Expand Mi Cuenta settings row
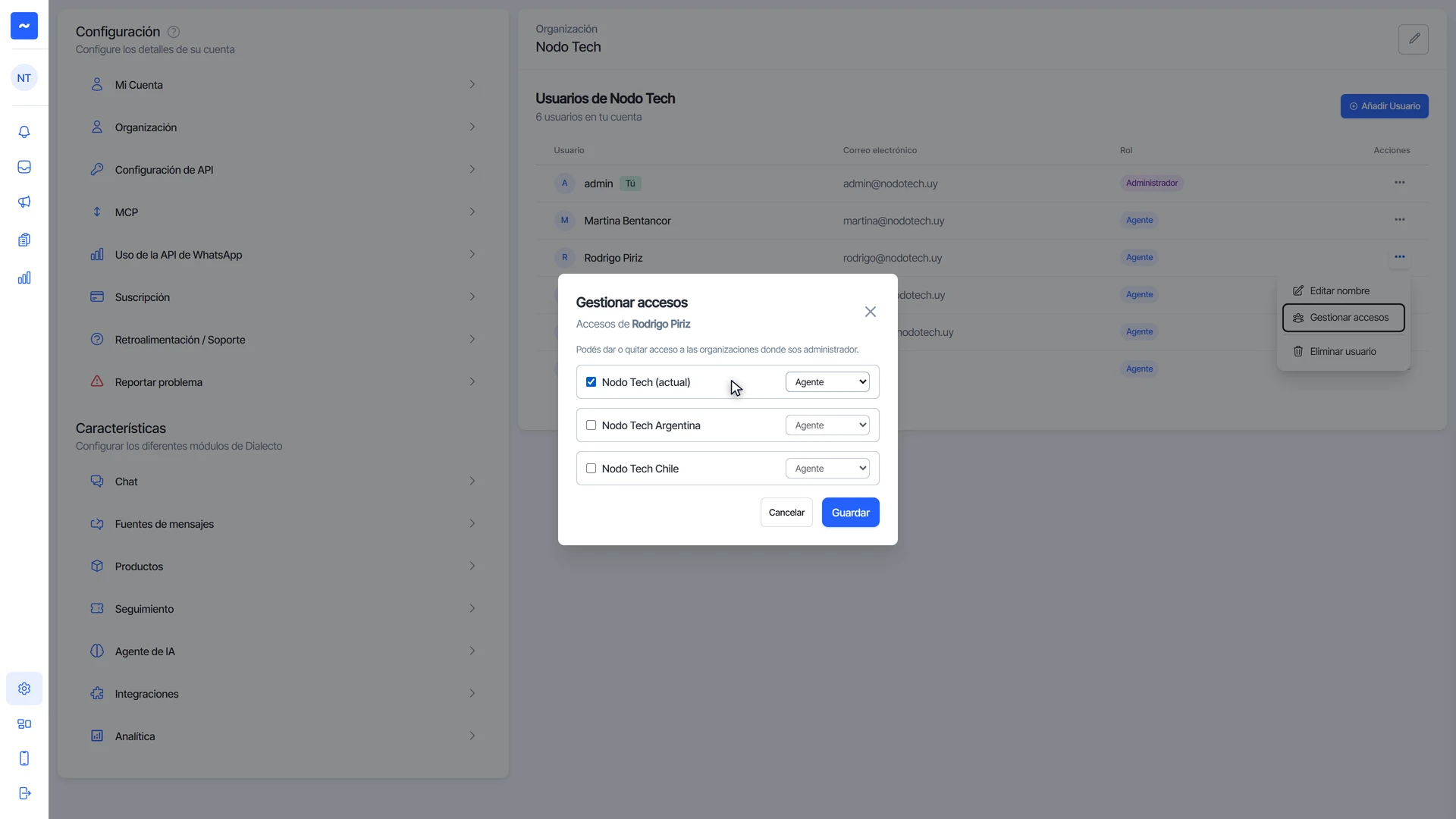This screenshot has width=1456, height=819. (x=283, y=85)
